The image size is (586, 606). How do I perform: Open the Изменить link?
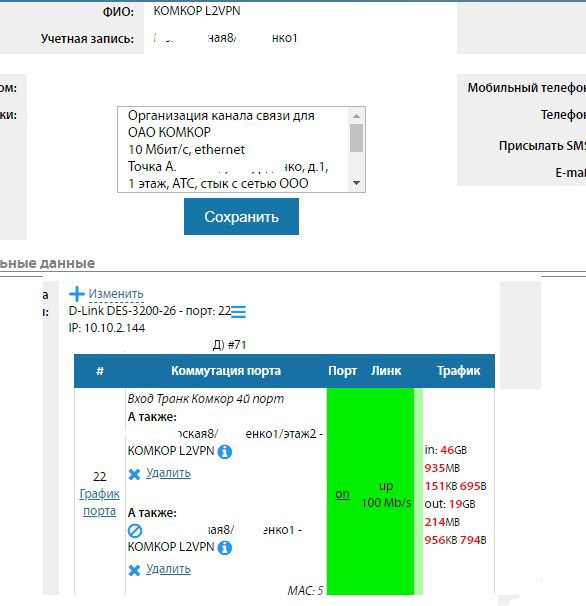(116, 294)
